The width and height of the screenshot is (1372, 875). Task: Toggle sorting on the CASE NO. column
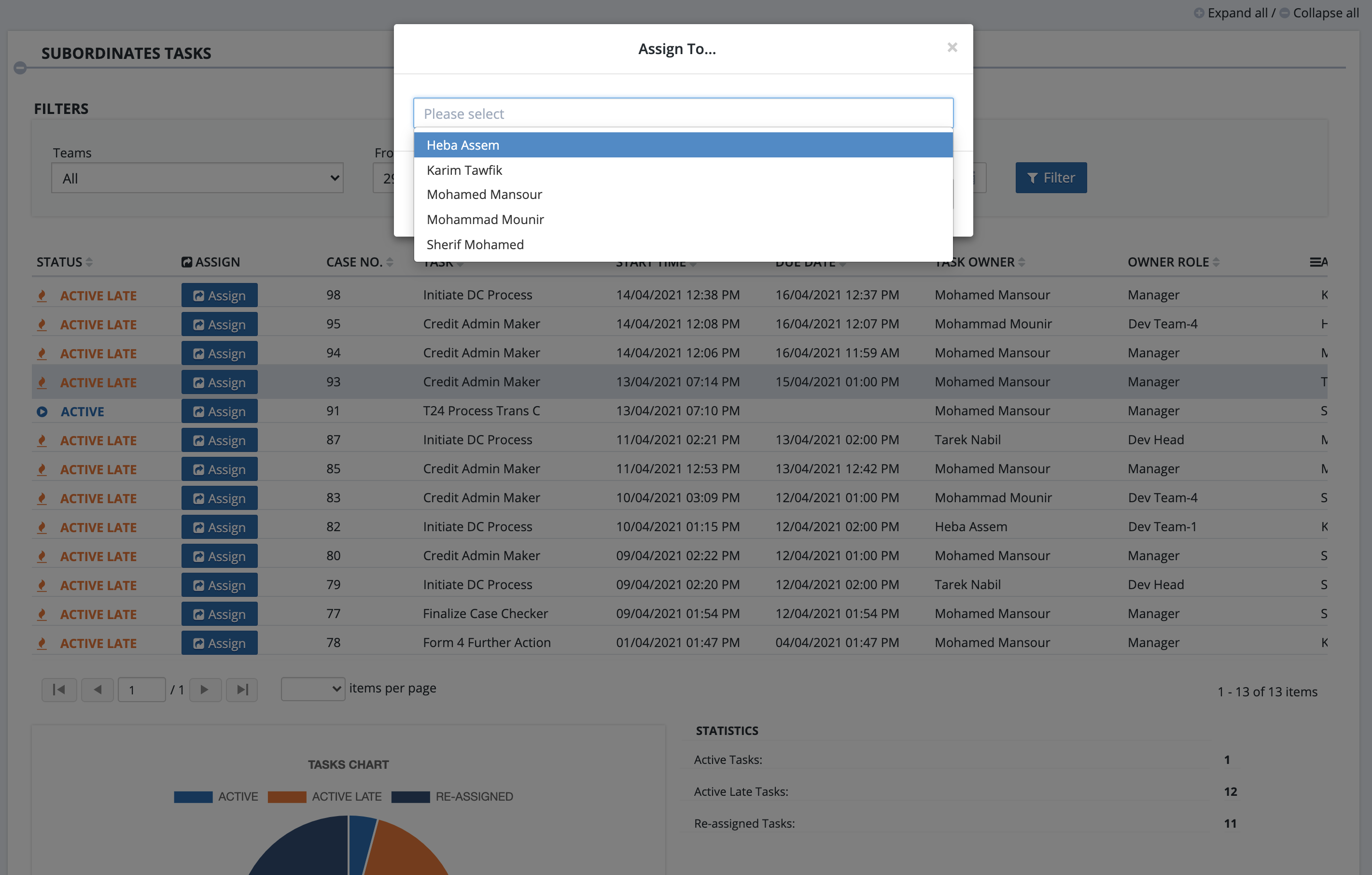point(390,262)
